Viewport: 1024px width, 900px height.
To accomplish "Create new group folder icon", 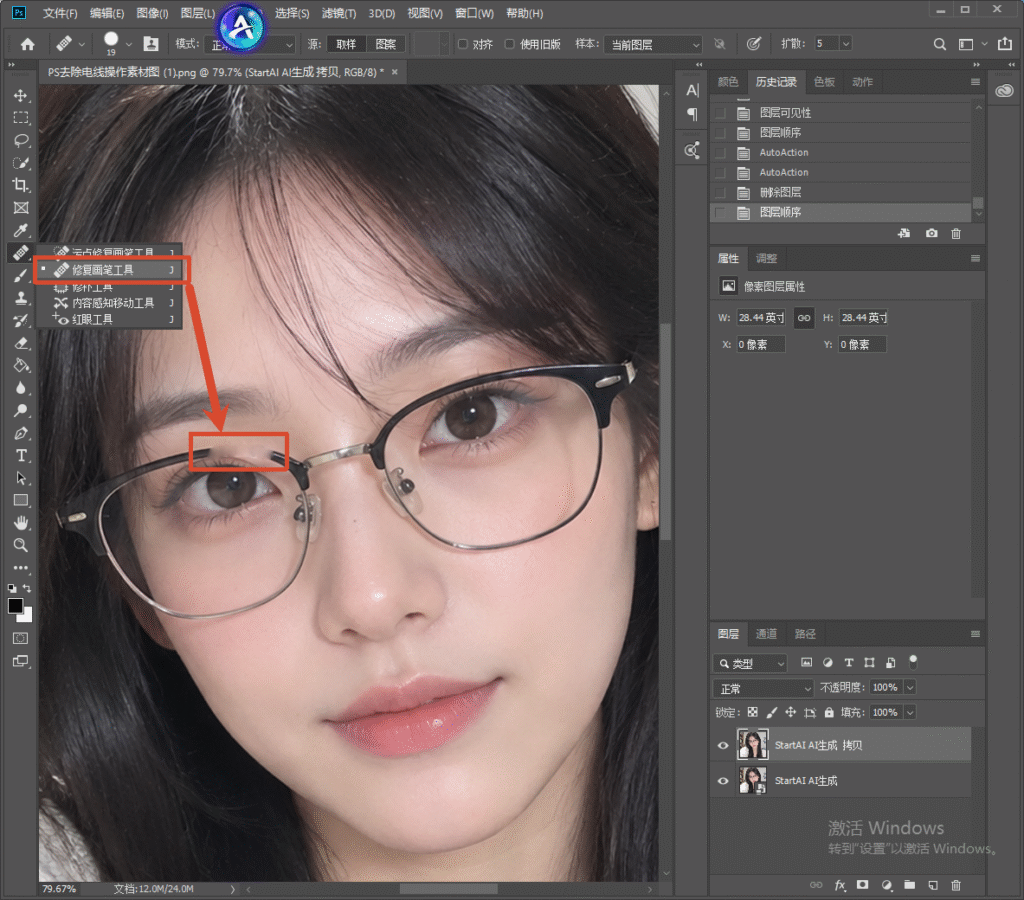I will click(910, 885).
